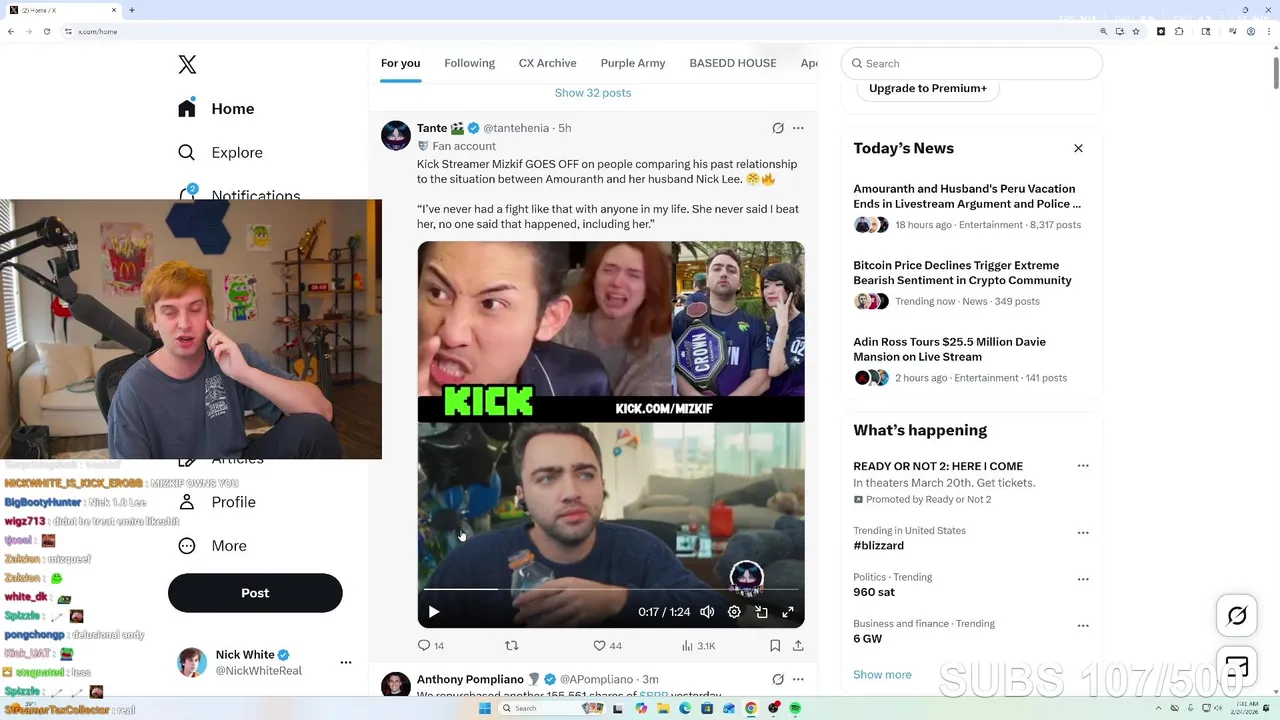Open Notifications in the sidebar
The image size is (1280, 720).
click(x=239, y=195)
